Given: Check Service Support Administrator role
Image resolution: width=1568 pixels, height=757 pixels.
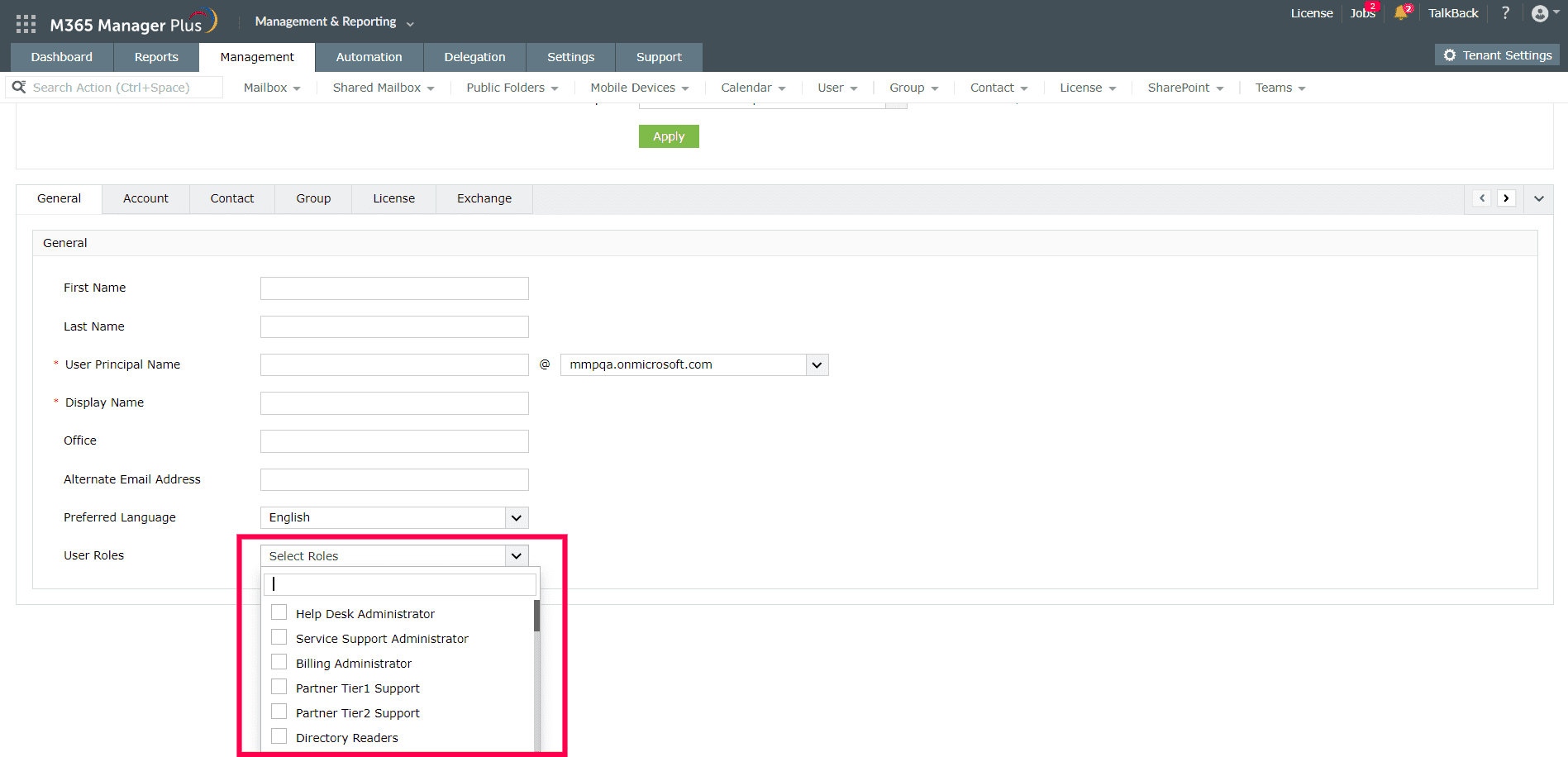Looking at the screenshot, I should [279, 637].
